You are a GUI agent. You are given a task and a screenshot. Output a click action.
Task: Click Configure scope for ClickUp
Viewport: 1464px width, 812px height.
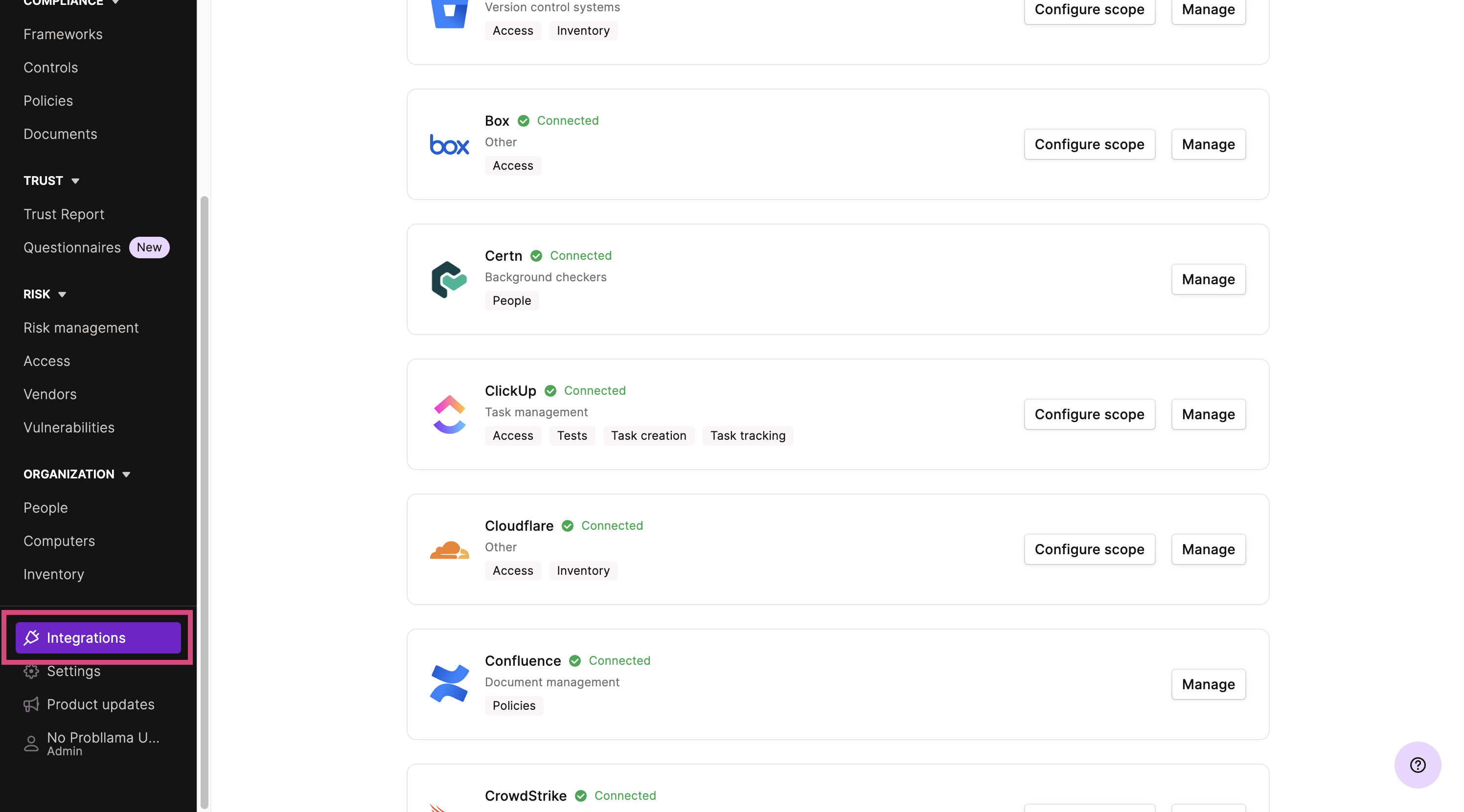[x=1089, y=414]
